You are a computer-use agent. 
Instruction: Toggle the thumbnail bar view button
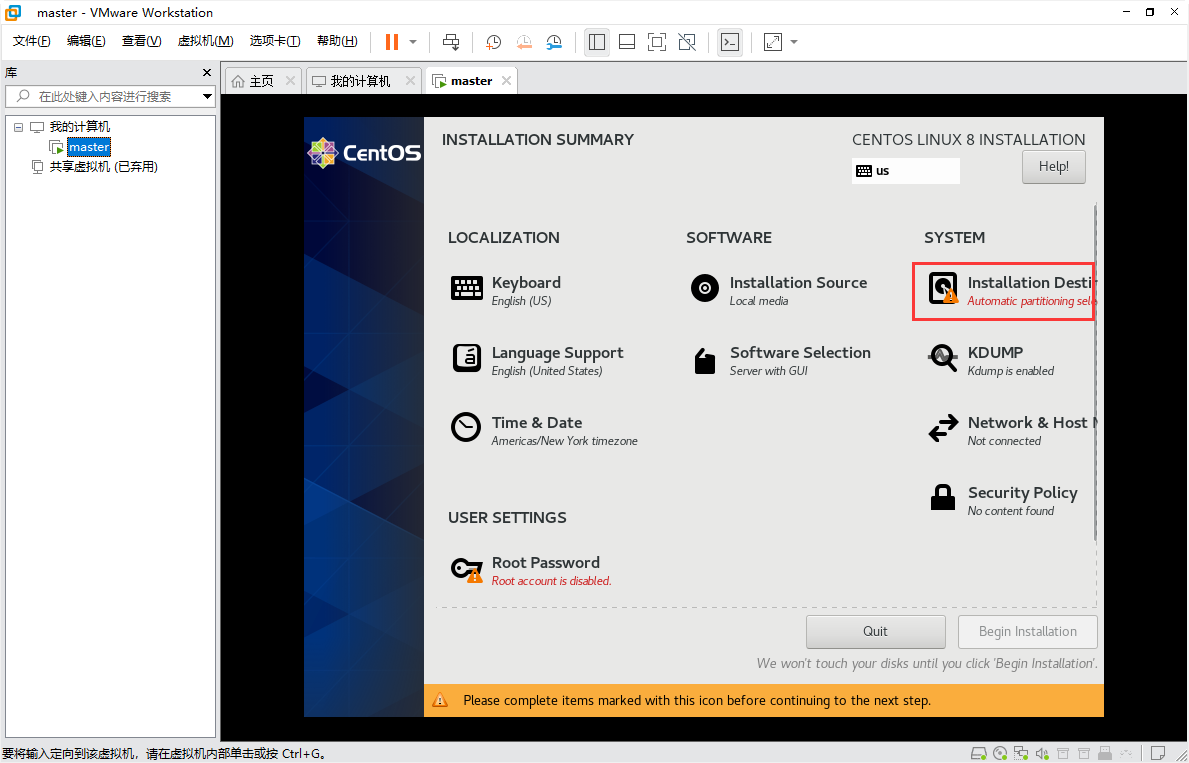pyautogui.click(x=627, y=42)
